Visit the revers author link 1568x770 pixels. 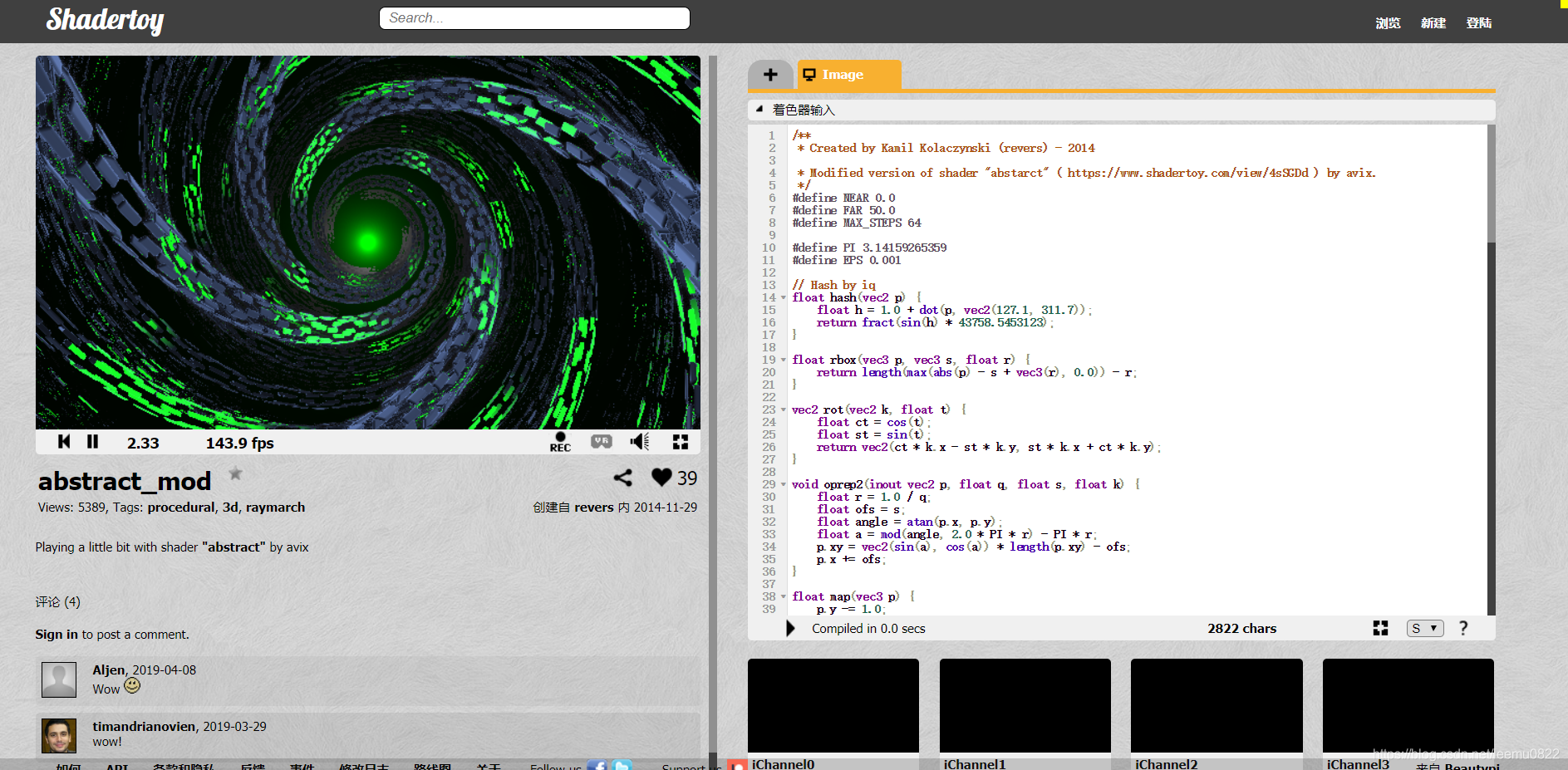[593, 507]
